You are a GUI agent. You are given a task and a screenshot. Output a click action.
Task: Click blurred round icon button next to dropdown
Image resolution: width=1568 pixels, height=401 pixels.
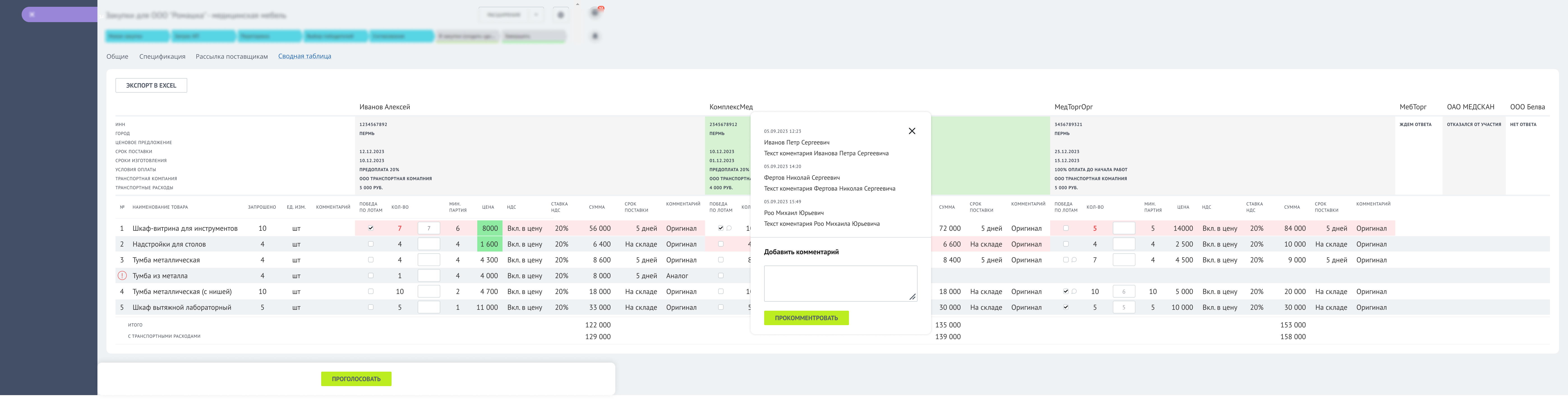coord(561,15)
